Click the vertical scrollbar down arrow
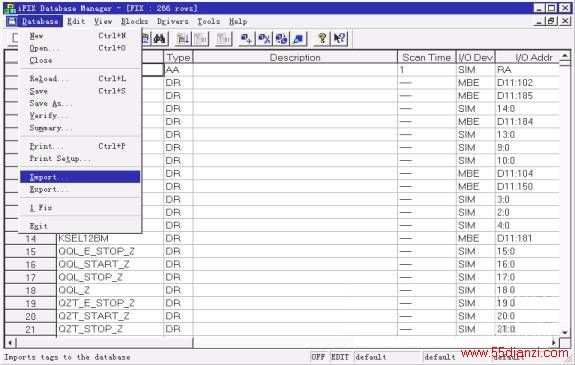Image resolution: width=575 pixels, height=365 pixels. tap(565, 332)
